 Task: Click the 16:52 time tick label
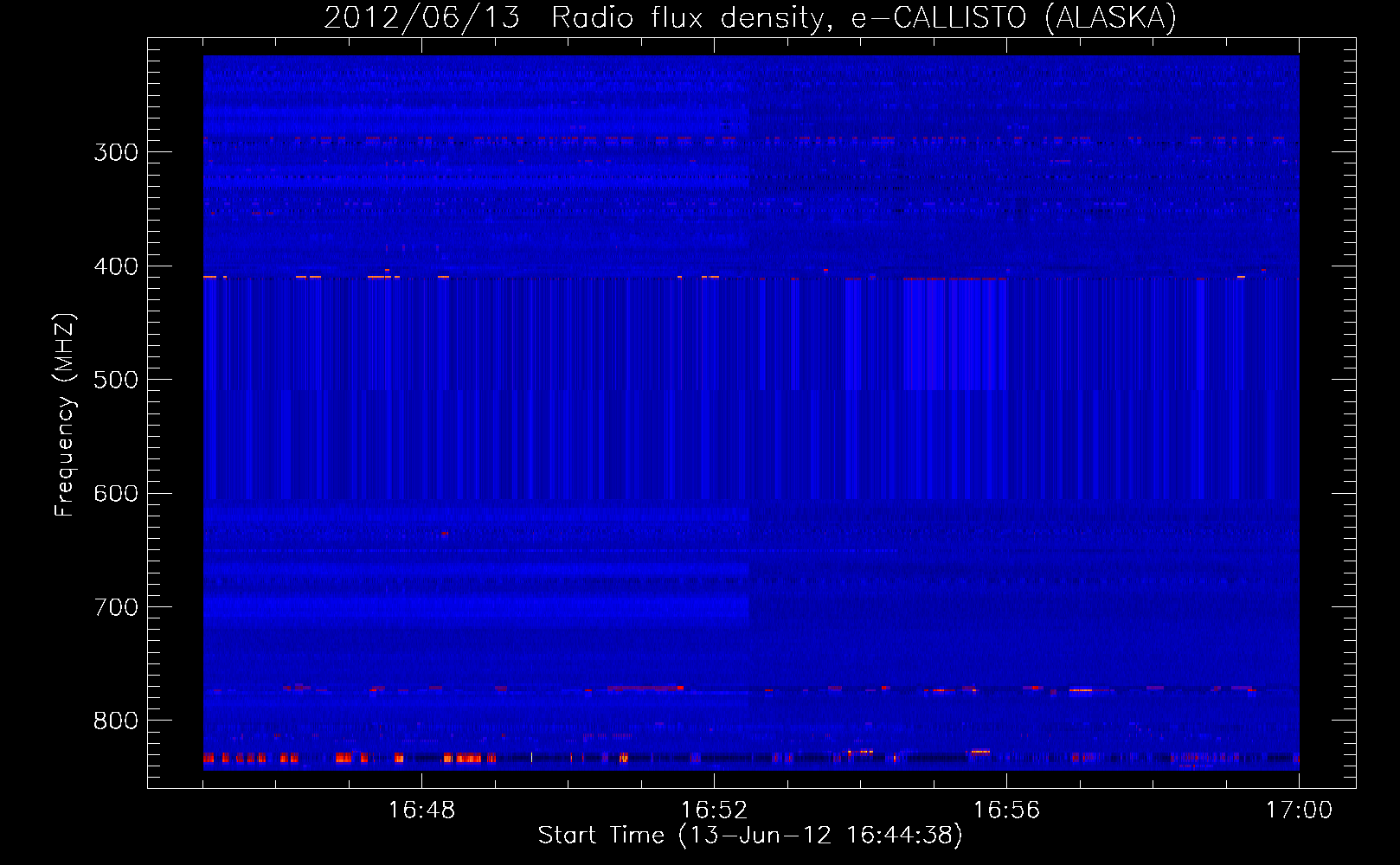pos(715,811)
